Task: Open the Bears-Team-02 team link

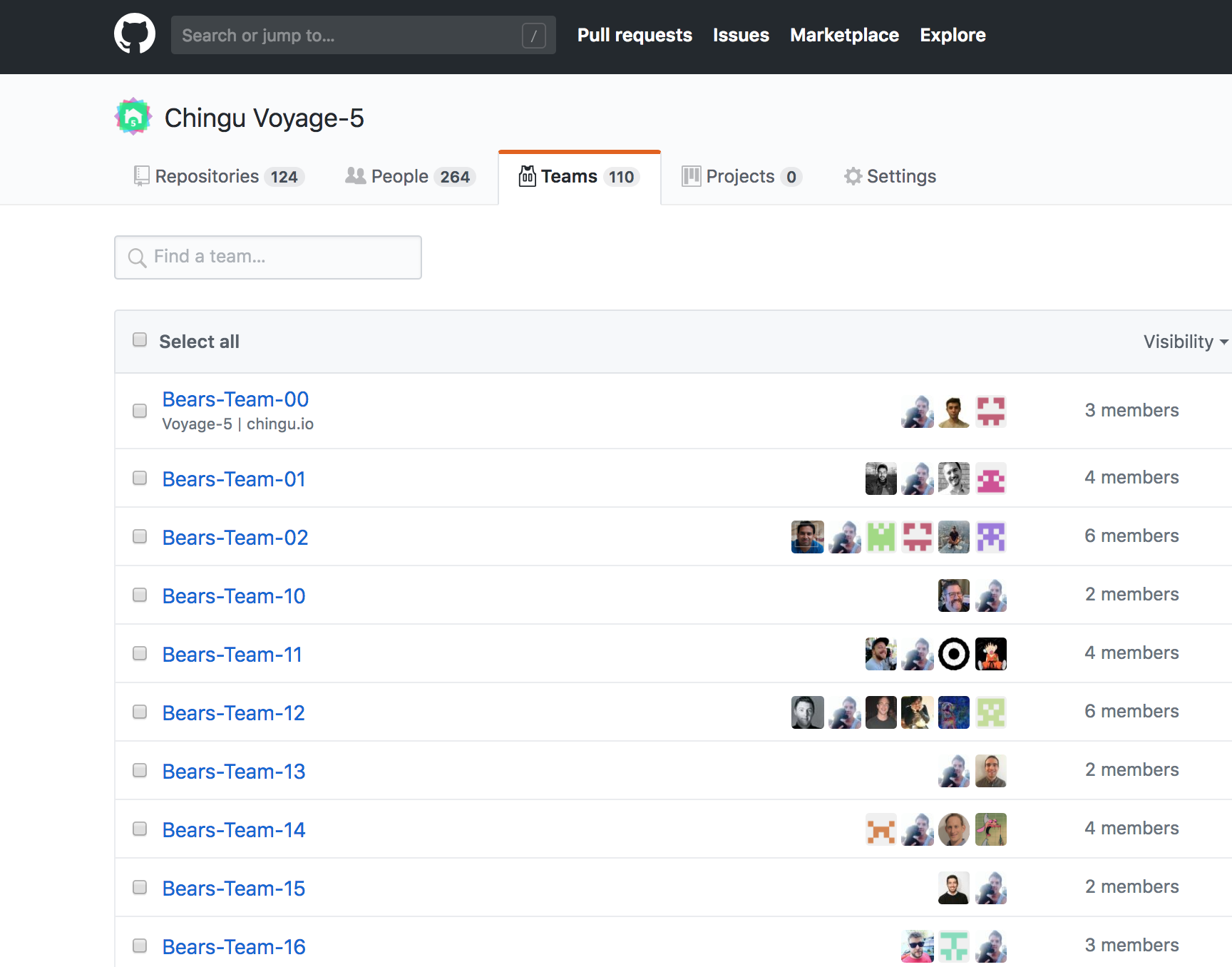Action: click(x=235, y=538)
